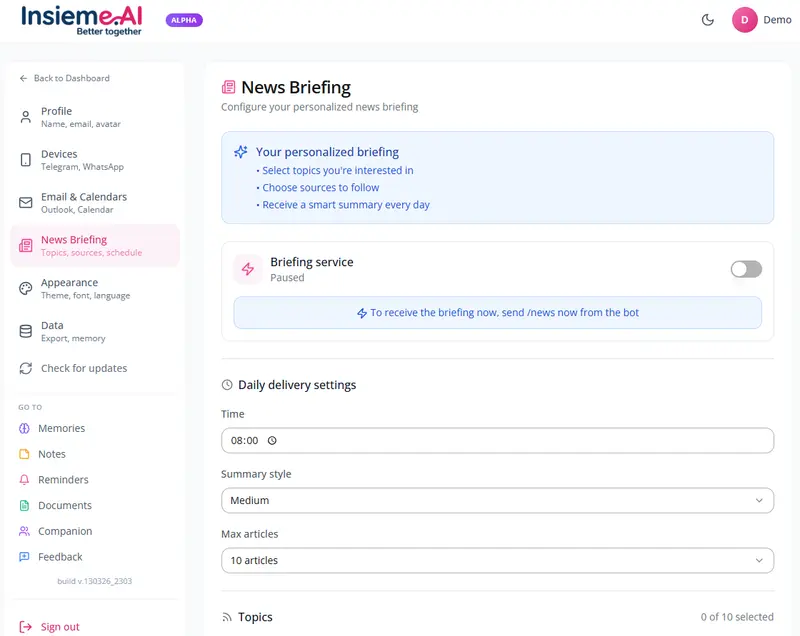Go to Appearance settings
This screenshot has height=636, width=800.
(95, 289)
